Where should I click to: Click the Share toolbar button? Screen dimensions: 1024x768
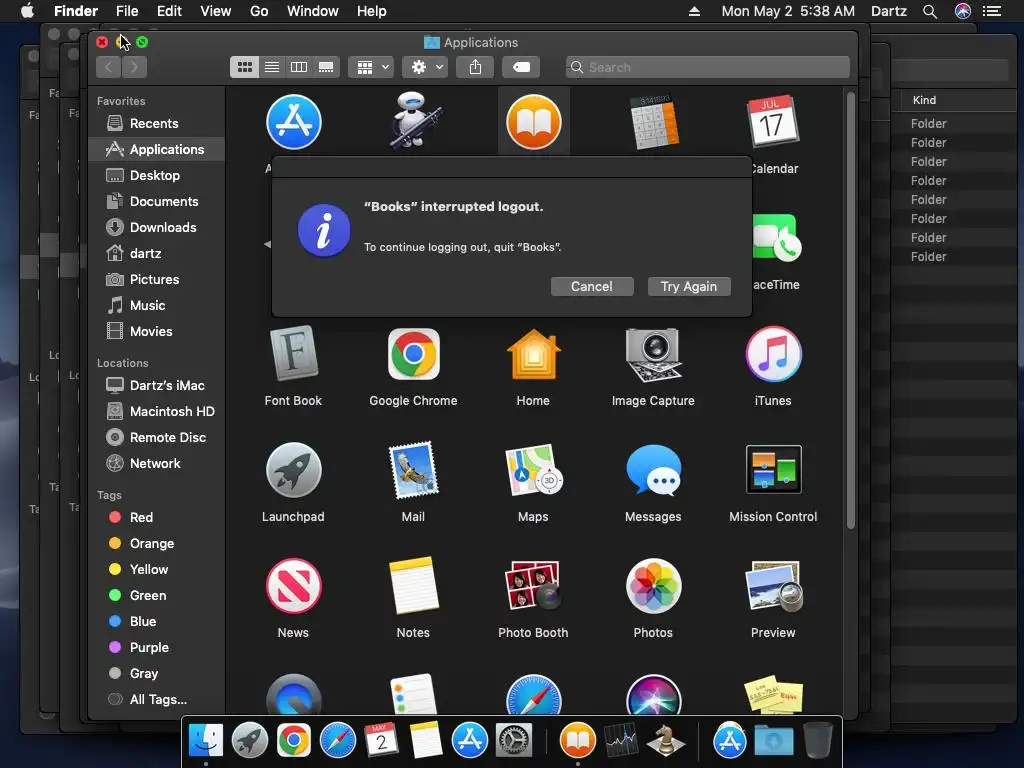[x=475, y=67]
